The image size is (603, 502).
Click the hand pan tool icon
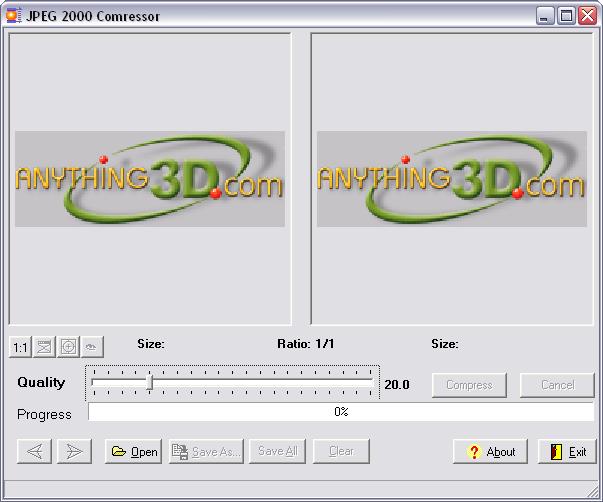point(92,347)
